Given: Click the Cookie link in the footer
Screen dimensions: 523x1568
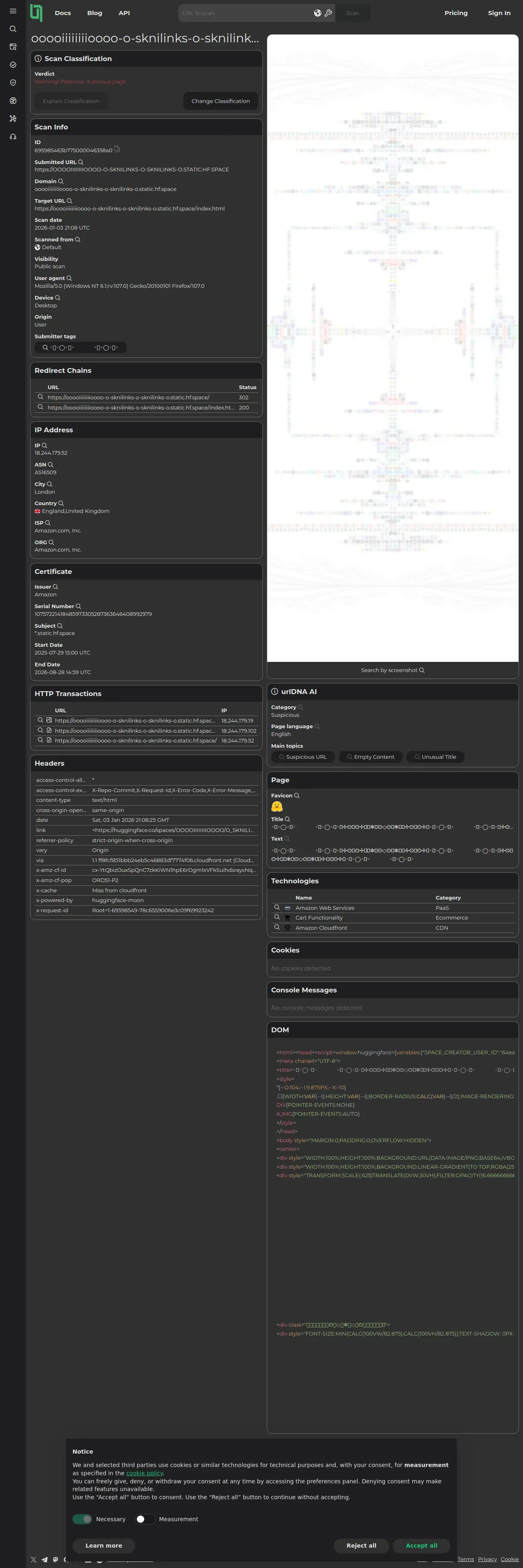Looking at the screenshot, I should click(510, 1559).
